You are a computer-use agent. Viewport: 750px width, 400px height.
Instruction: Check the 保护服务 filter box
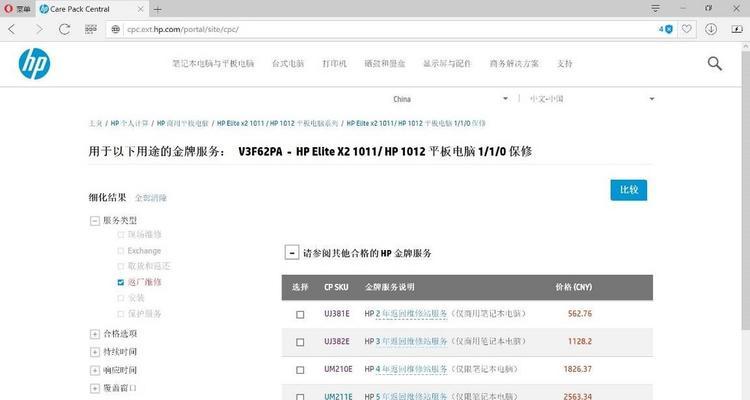pyautogui.click(x=121, y=314)
